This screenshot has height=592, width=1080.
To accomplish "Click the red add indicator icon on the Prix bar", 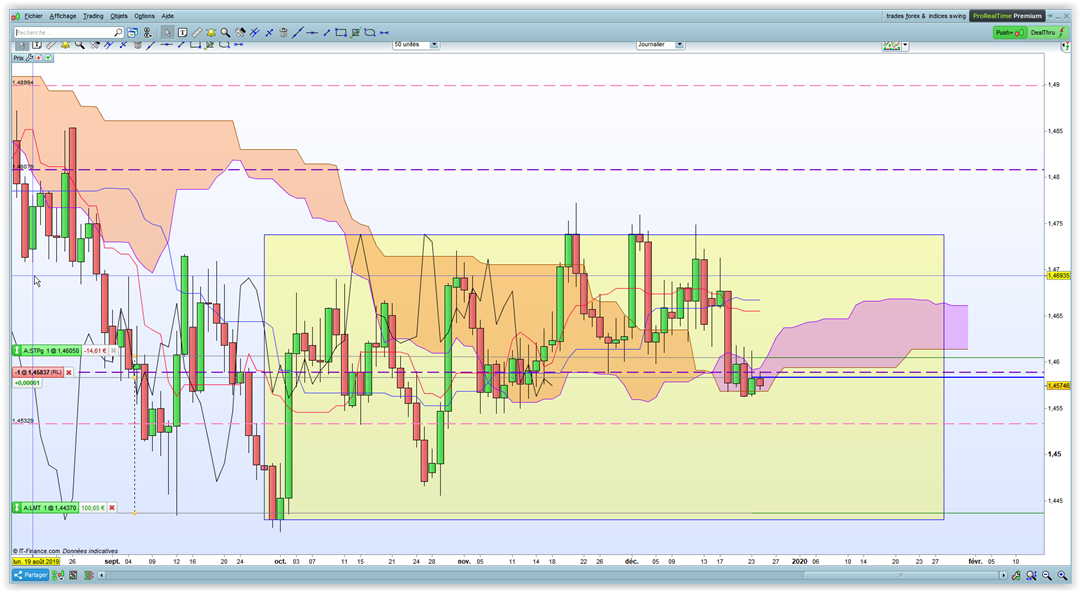I will point(39,58).
